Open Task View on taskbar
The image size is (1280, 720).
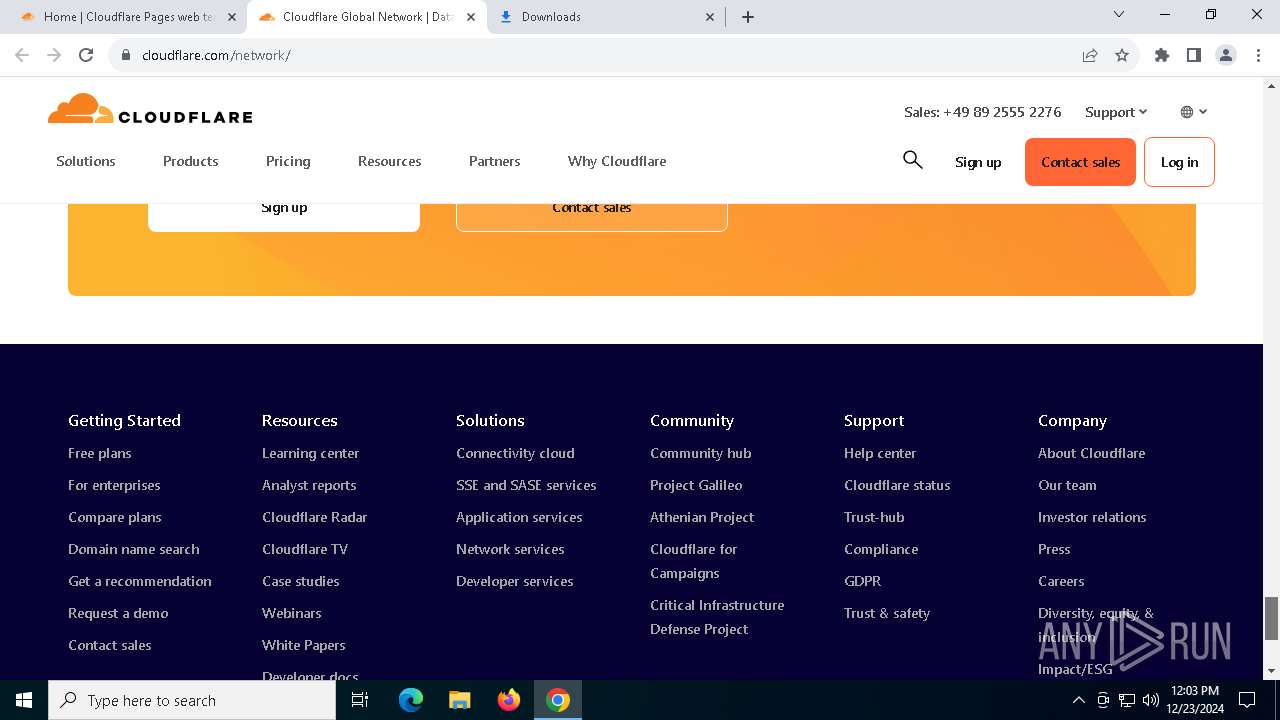[x=360, y=700]
